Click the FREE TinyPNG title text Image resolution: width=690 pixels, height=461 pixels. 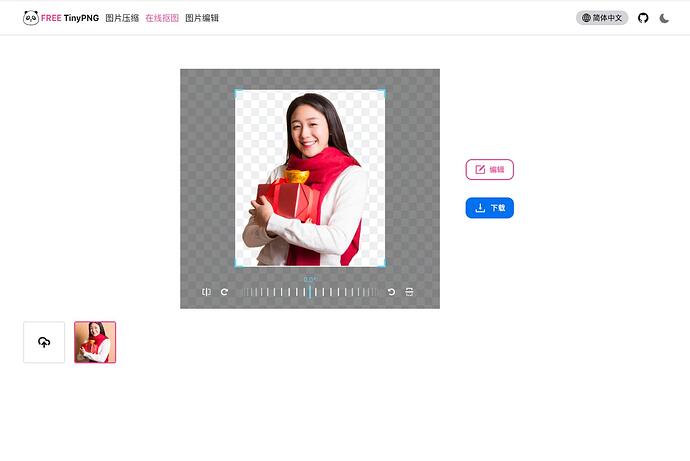[x=70, y=18]
